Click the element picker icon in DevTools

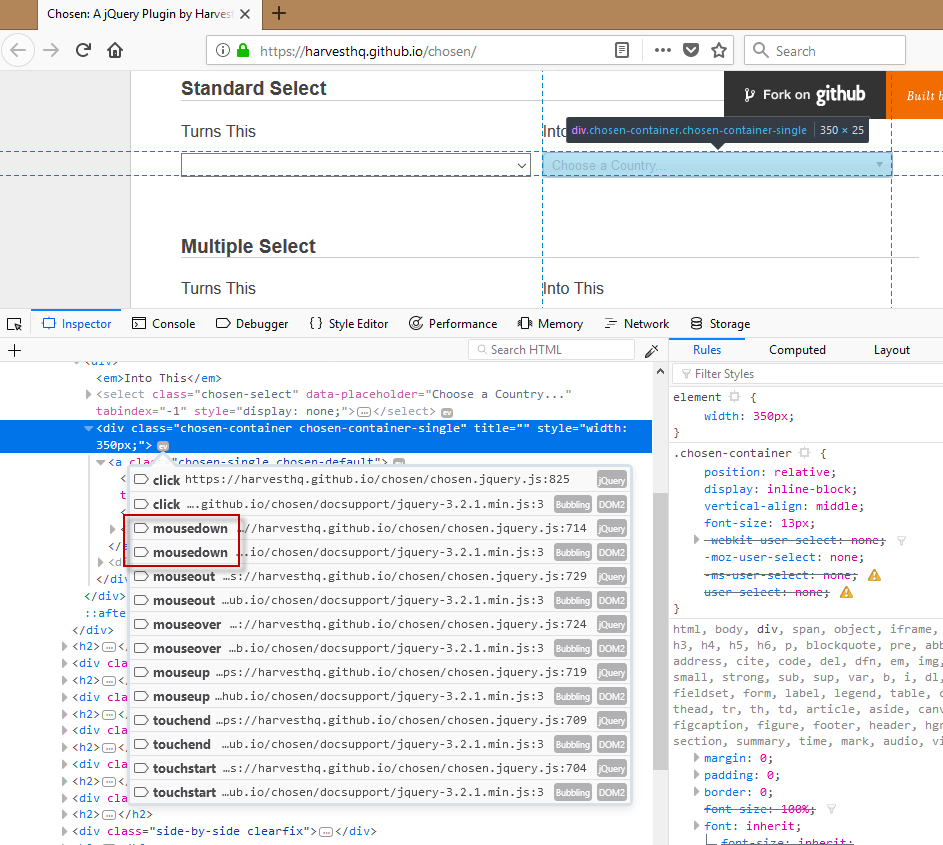click(14, 324)
